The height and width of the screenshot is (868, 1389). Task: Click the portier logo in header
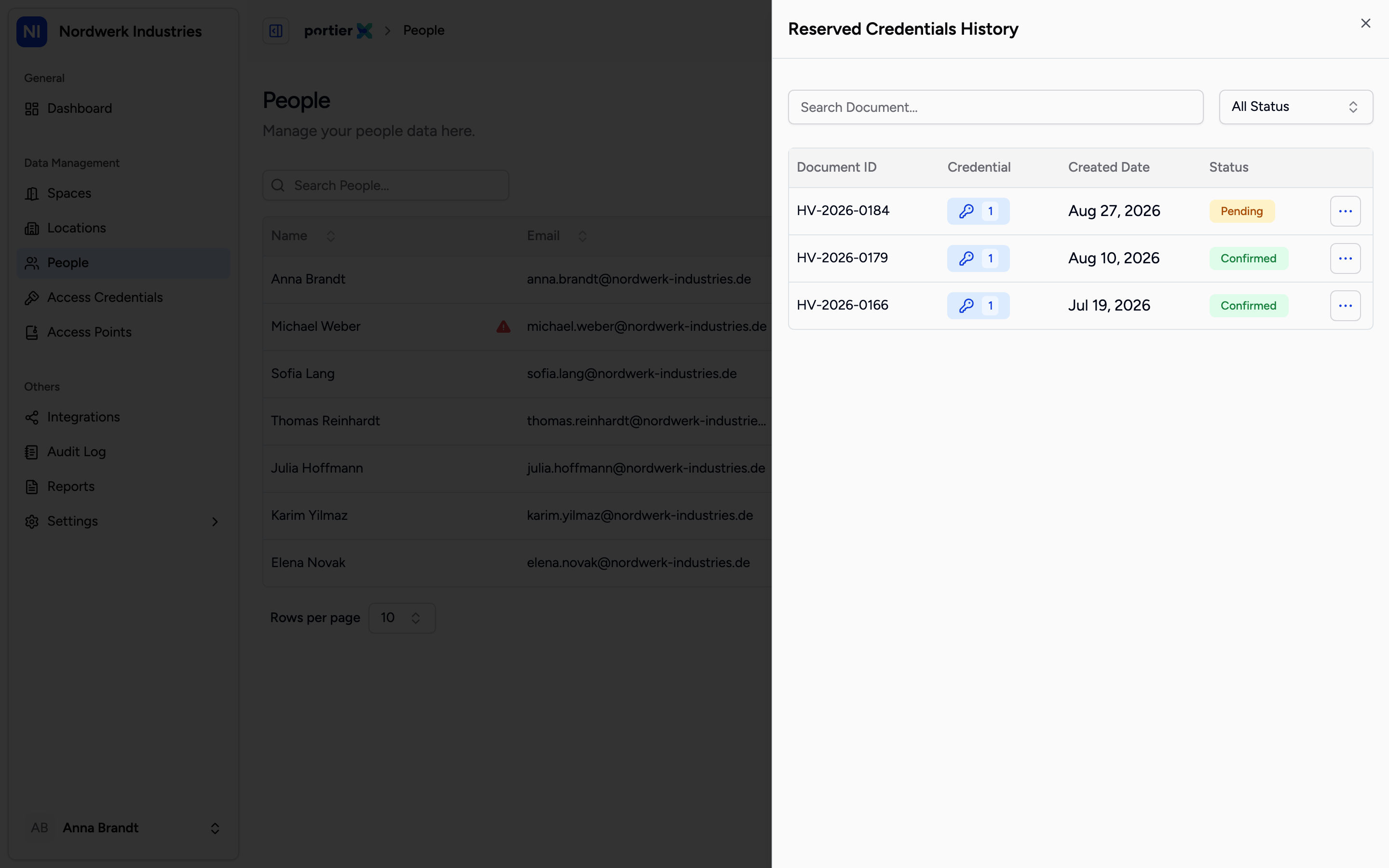[338, 30]
